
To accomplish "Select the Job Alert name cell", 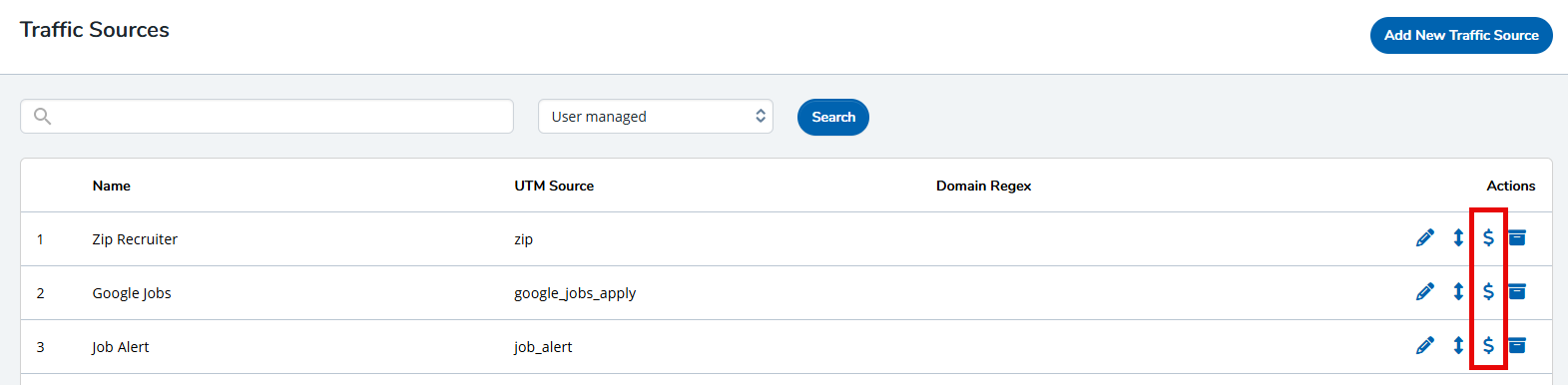I will point(121,347).
